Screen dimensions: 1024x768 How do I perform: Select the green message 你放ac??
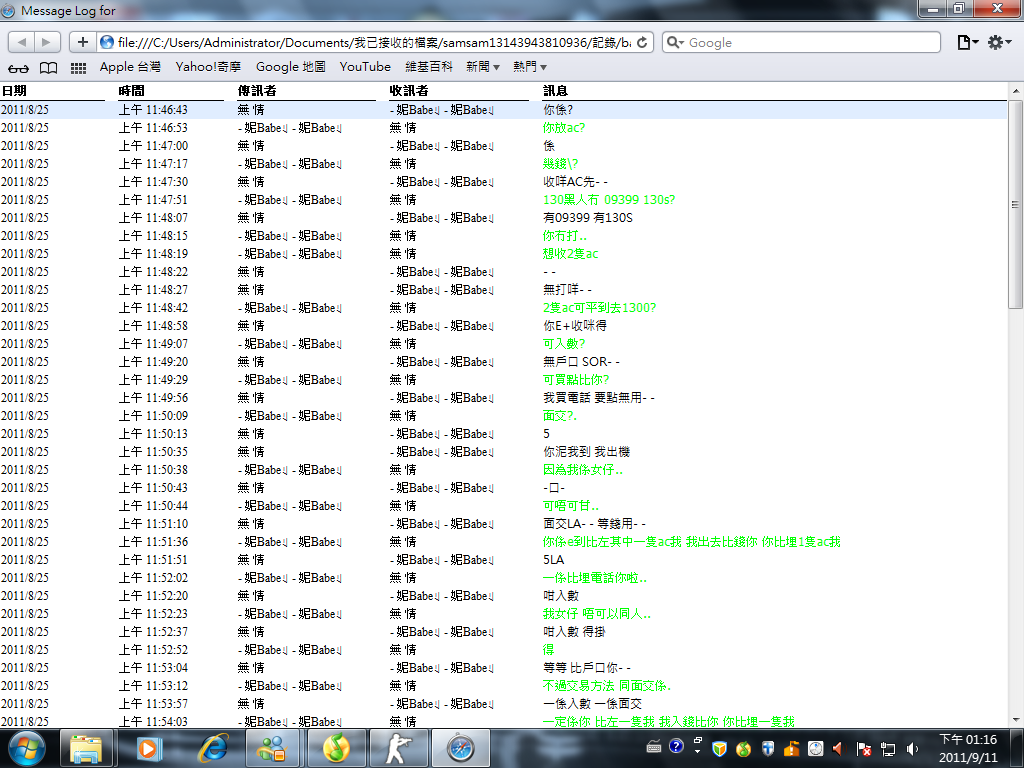(564, 128)
